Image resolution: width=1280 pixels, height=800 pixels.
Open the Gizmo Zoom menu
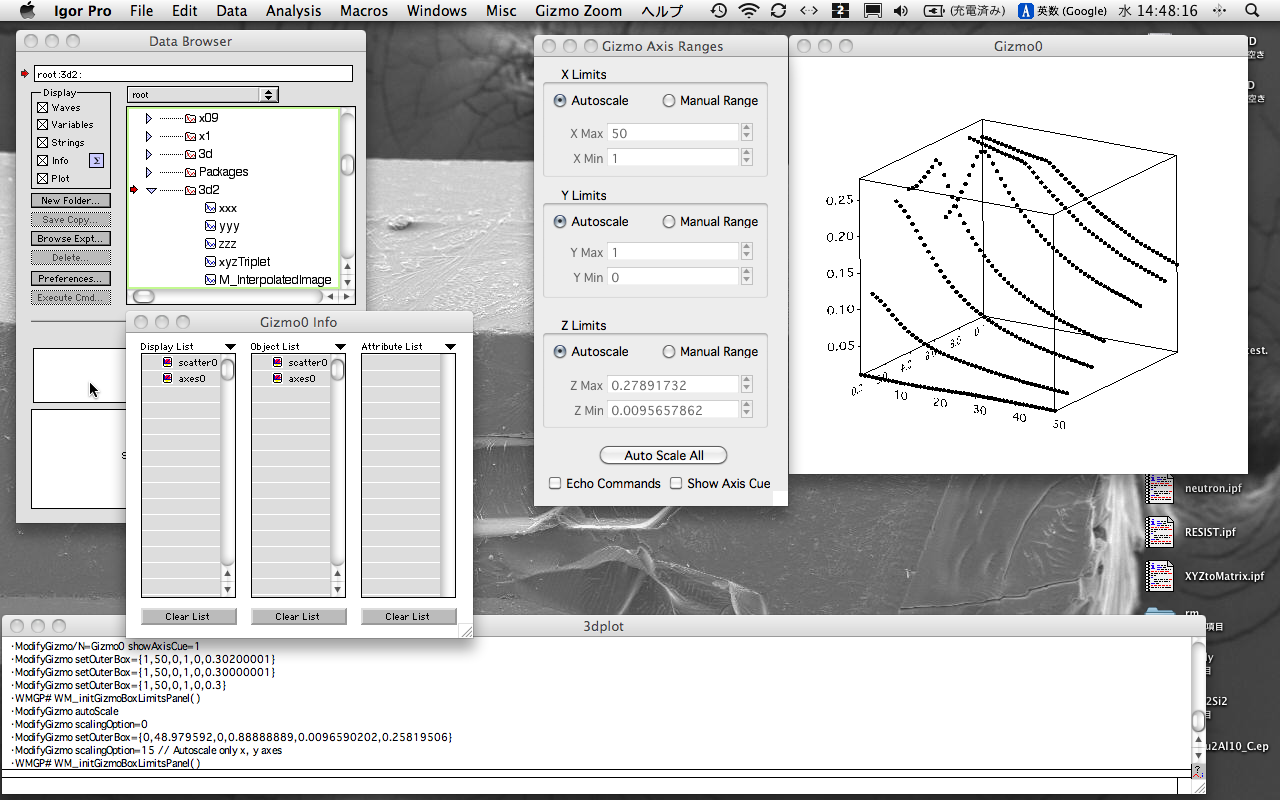pos(579,11)
